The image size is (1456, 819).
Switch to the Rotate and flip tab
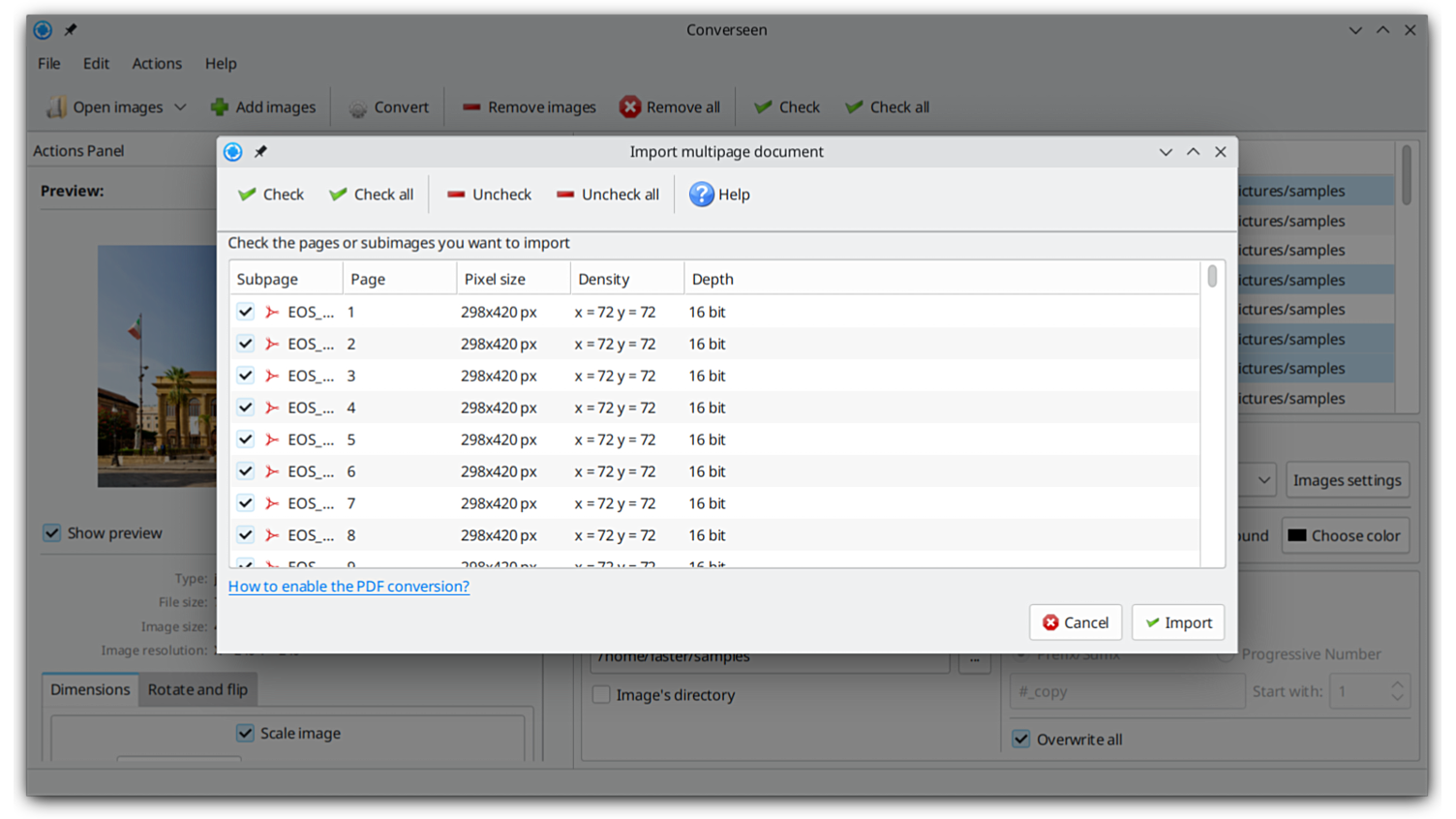coord(197,689)
